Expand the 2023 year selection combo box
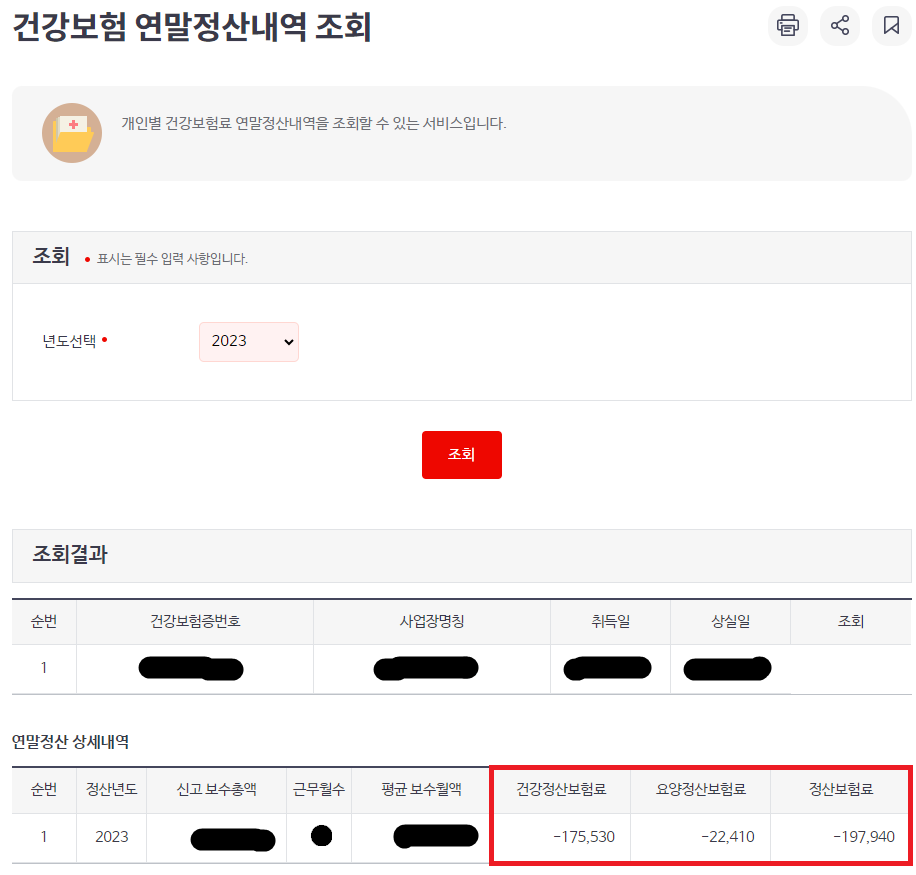The height and width of the screenshot is (875, 916). pos(248,341)
